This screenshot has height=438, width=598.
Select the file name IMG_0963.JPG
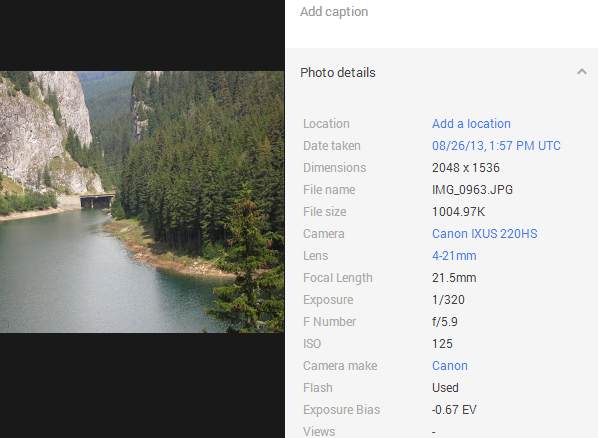tap(472, 190)
